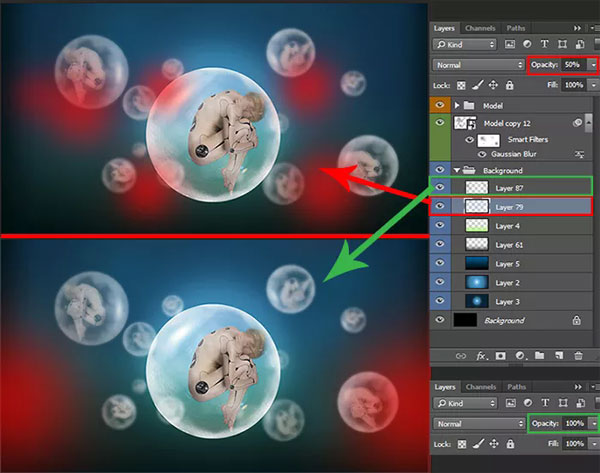This screenshot has width=600, height=473.
Task: Lock image pixels brush icon in lower panel
Action: (478, 444)
